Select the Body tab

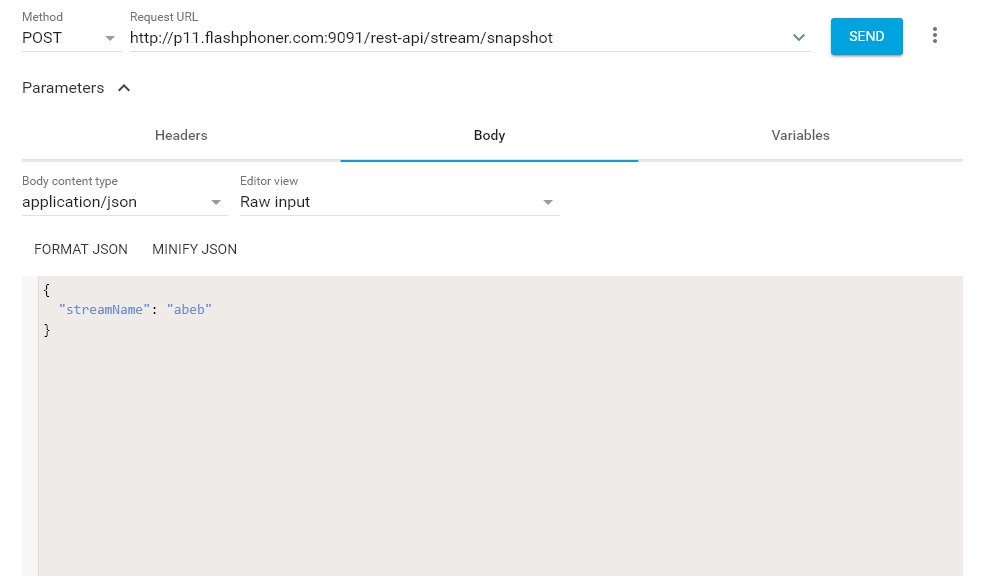(489, 136)
